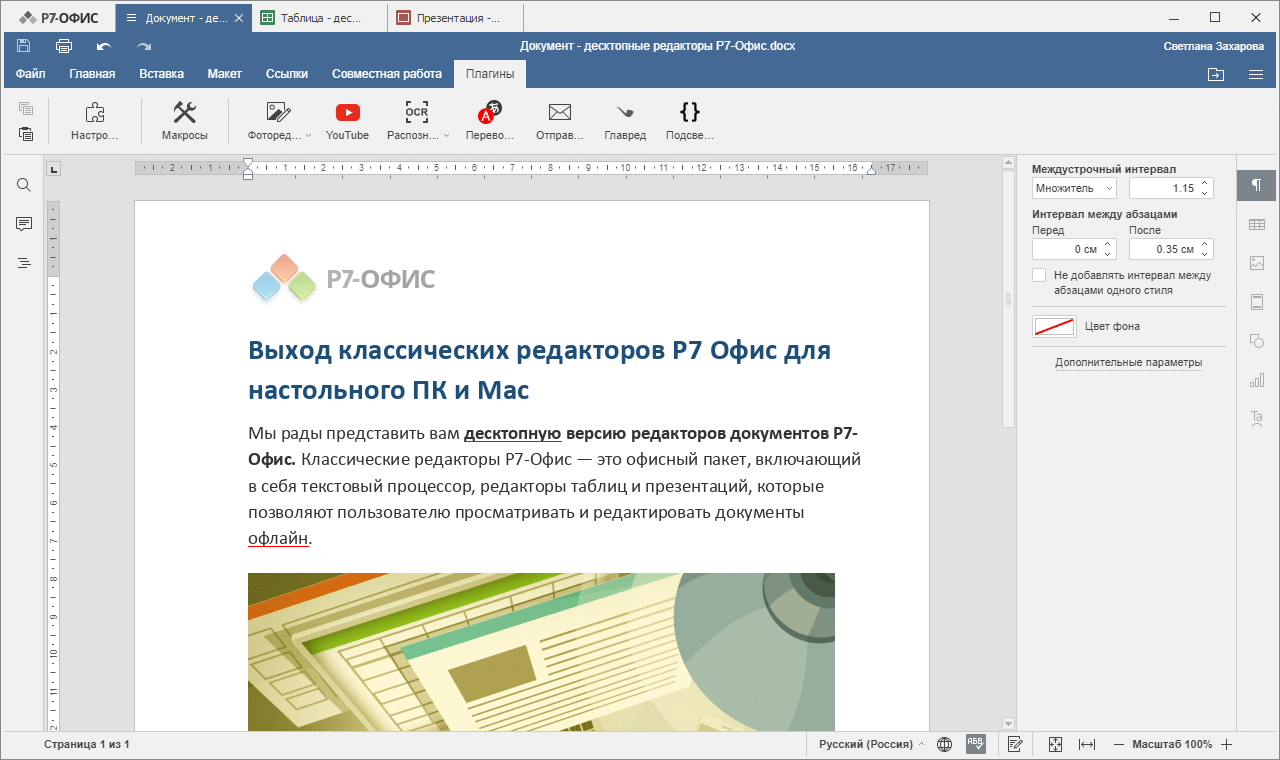
Task: Run the Главред plugin
Action: click(625, 122)
